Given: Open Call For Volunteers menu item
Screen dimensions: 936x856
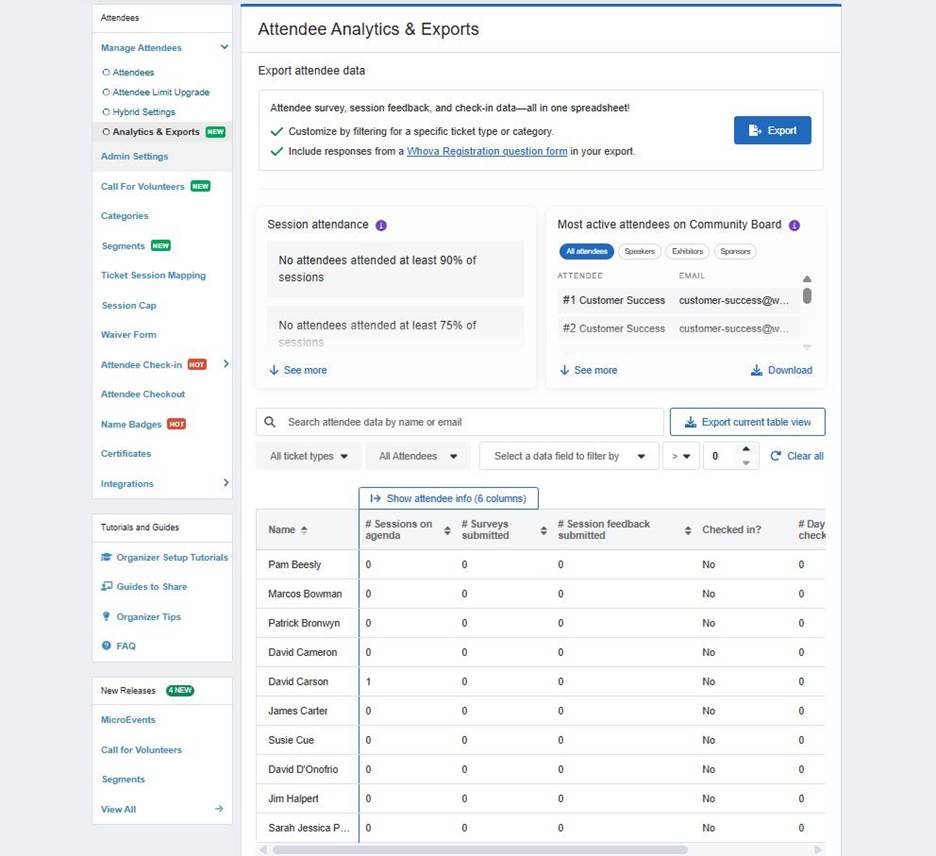Looking at the screenshot, I should coord(143,186).
